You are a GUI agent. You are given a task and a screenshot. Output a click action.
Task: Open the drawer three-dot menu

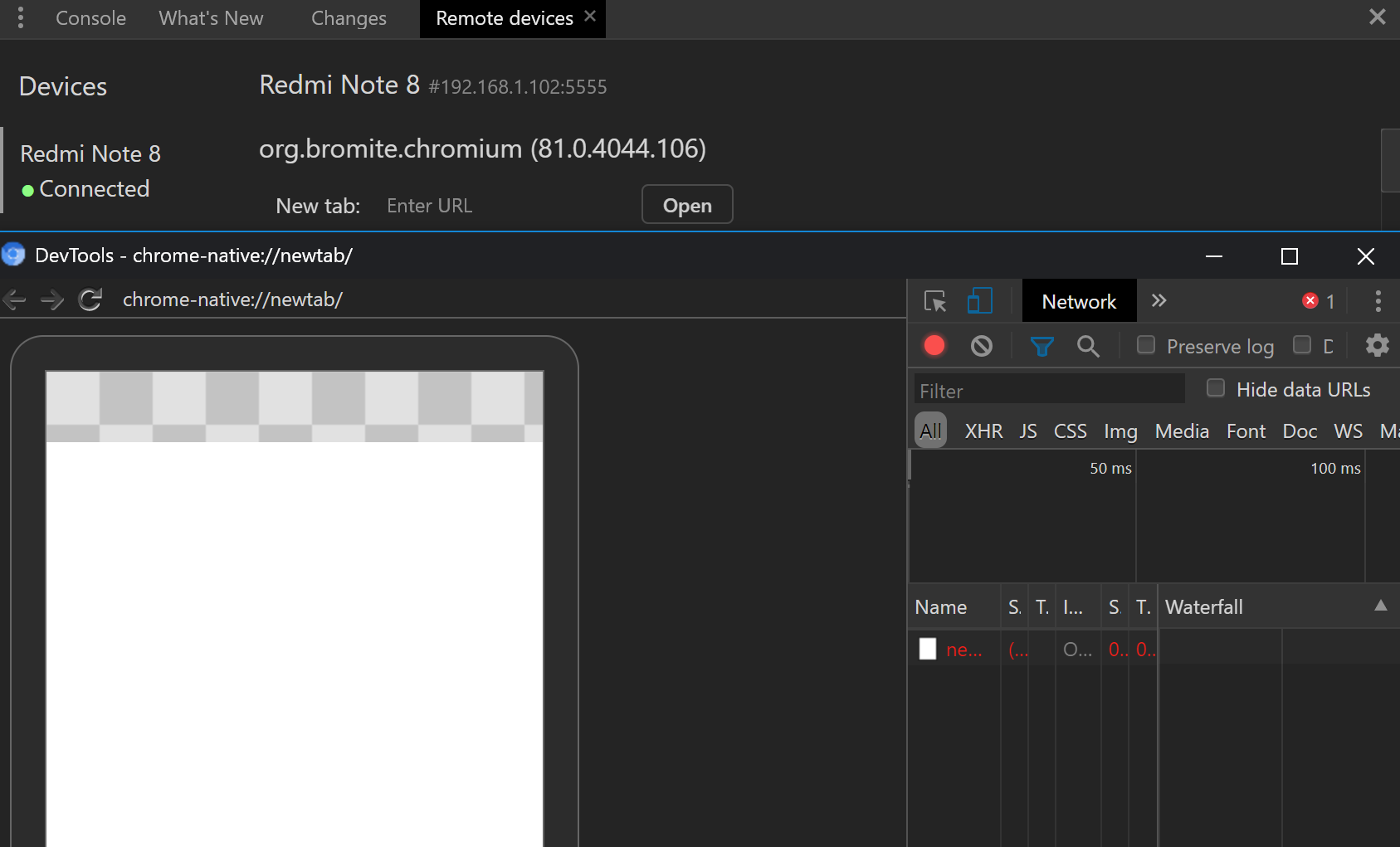coord(21,17)
